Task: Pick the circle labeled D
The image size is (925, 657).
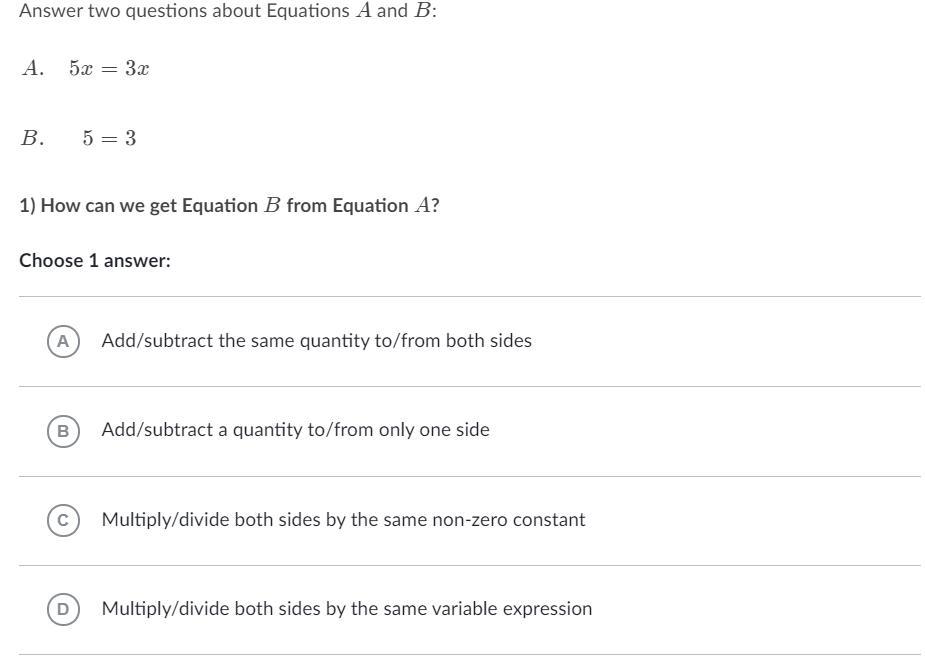Action: pyautogui.click(x=63, y=609)
